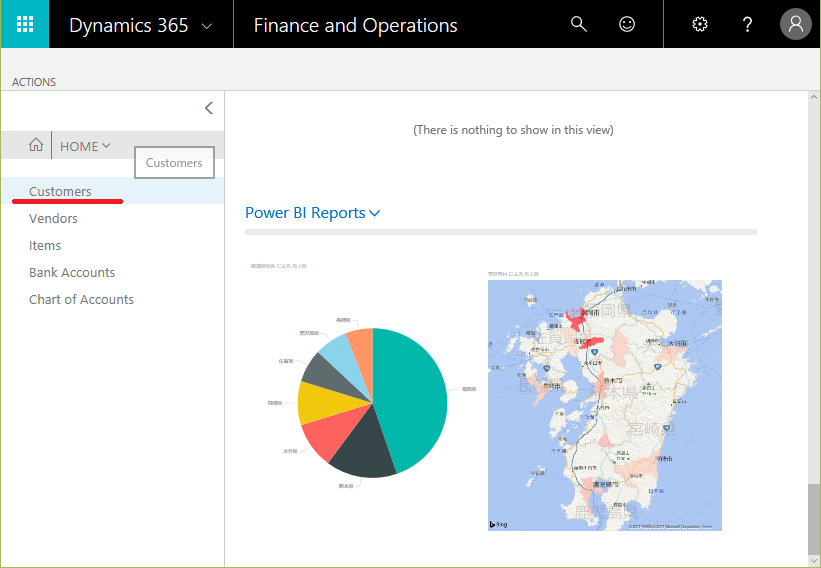The height and width of the screenshot is (568, 821).
Task: Open Items in navigation list
Action: (x=45, y=246)
